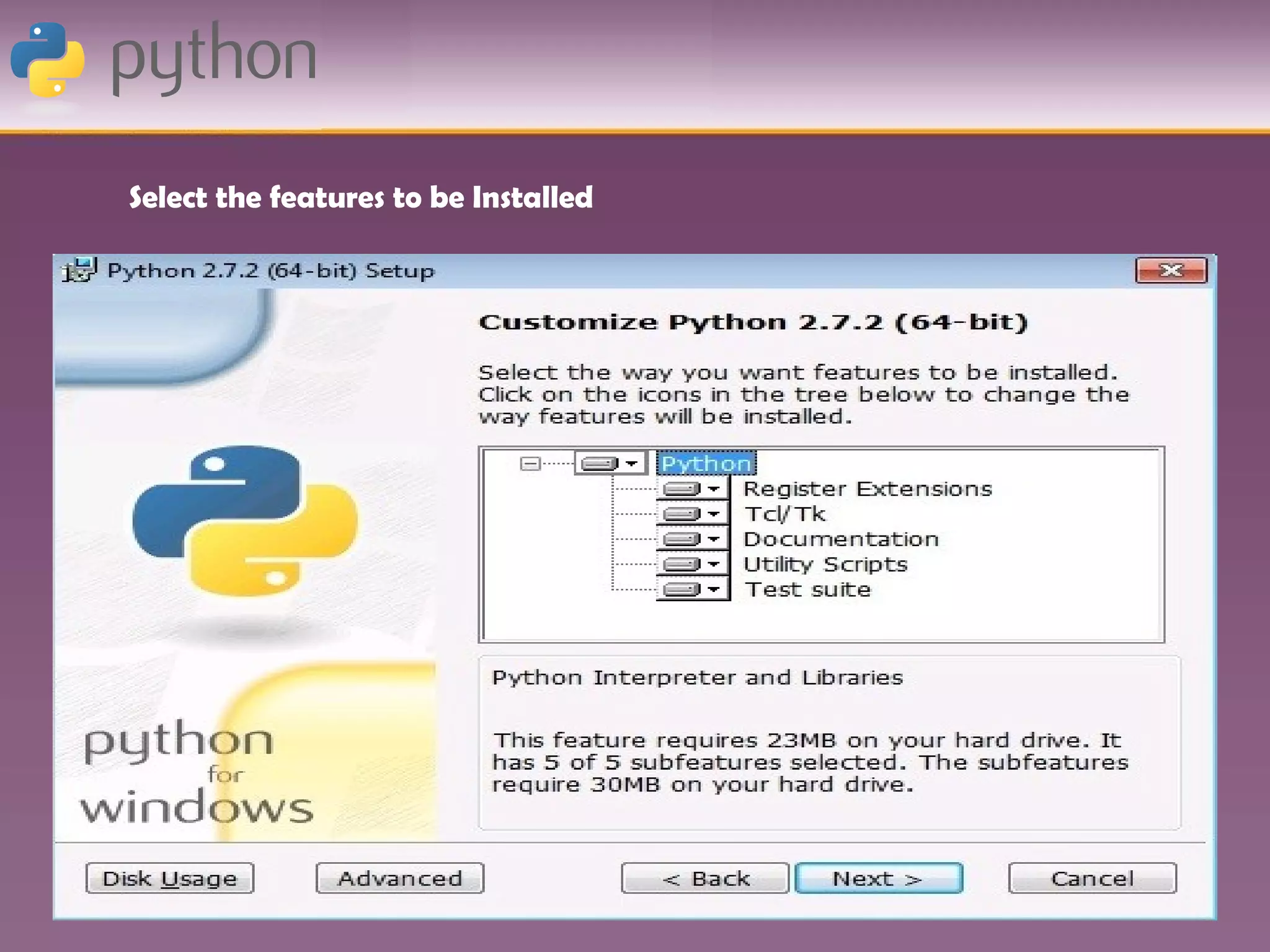
Task: Go back with the < Back button
Action: 705,878
